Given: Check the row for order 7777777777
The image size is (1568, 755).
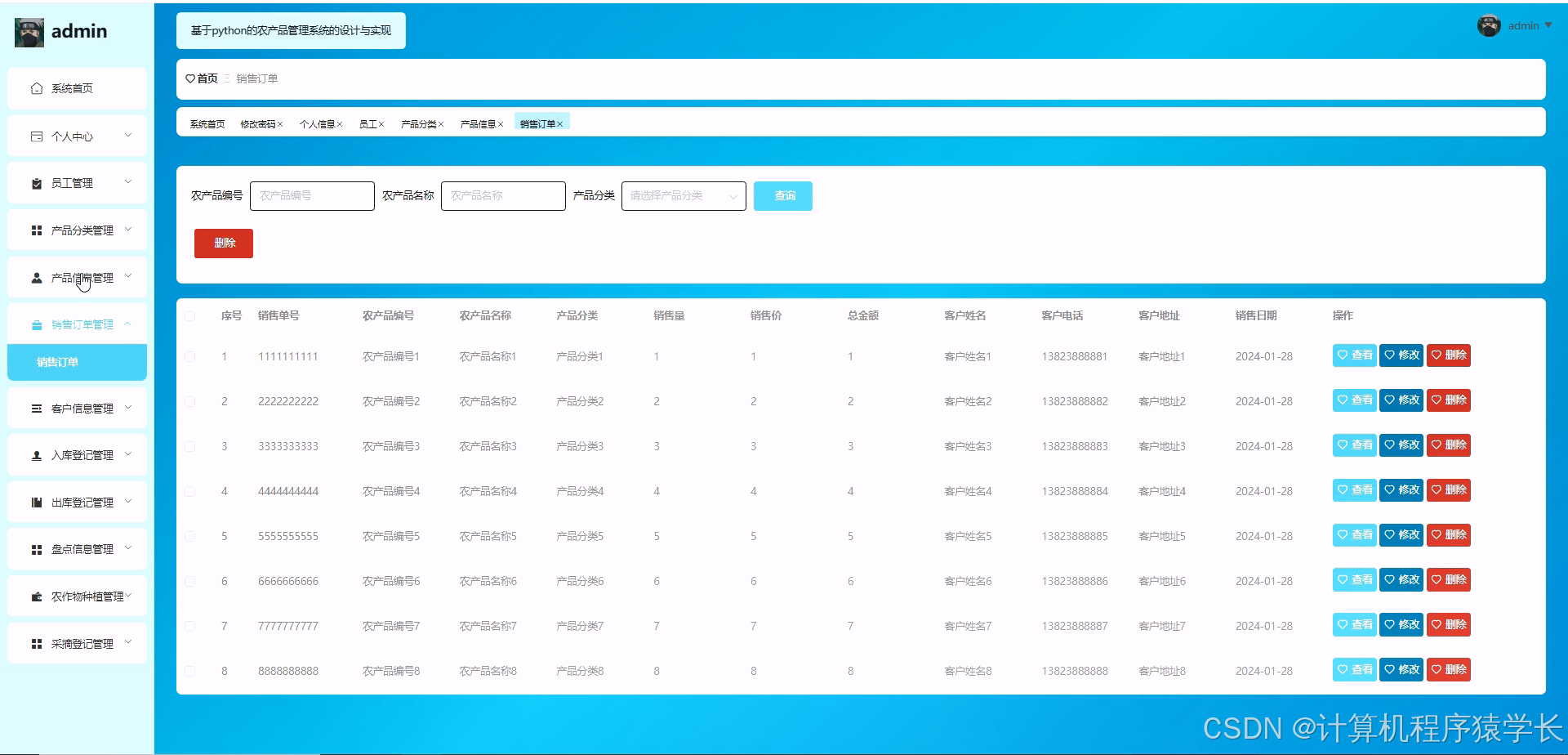Looking at the screenshot, I should point(190,627).
